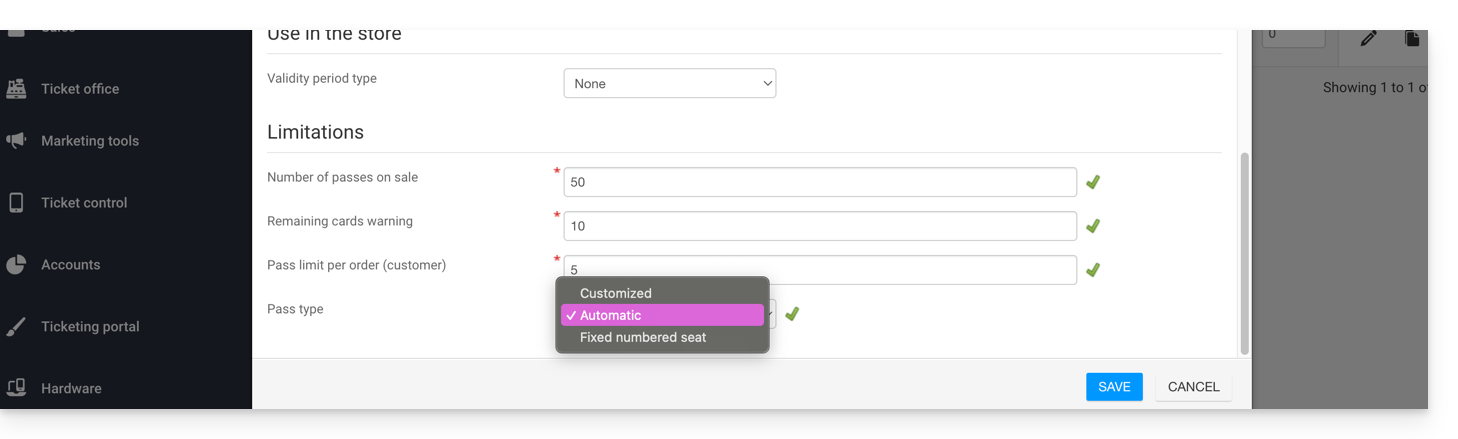The image size is (1458, 439).
Task: Click the pencil edit icon
Action: pyautogui.click(x=1368, y=38)
